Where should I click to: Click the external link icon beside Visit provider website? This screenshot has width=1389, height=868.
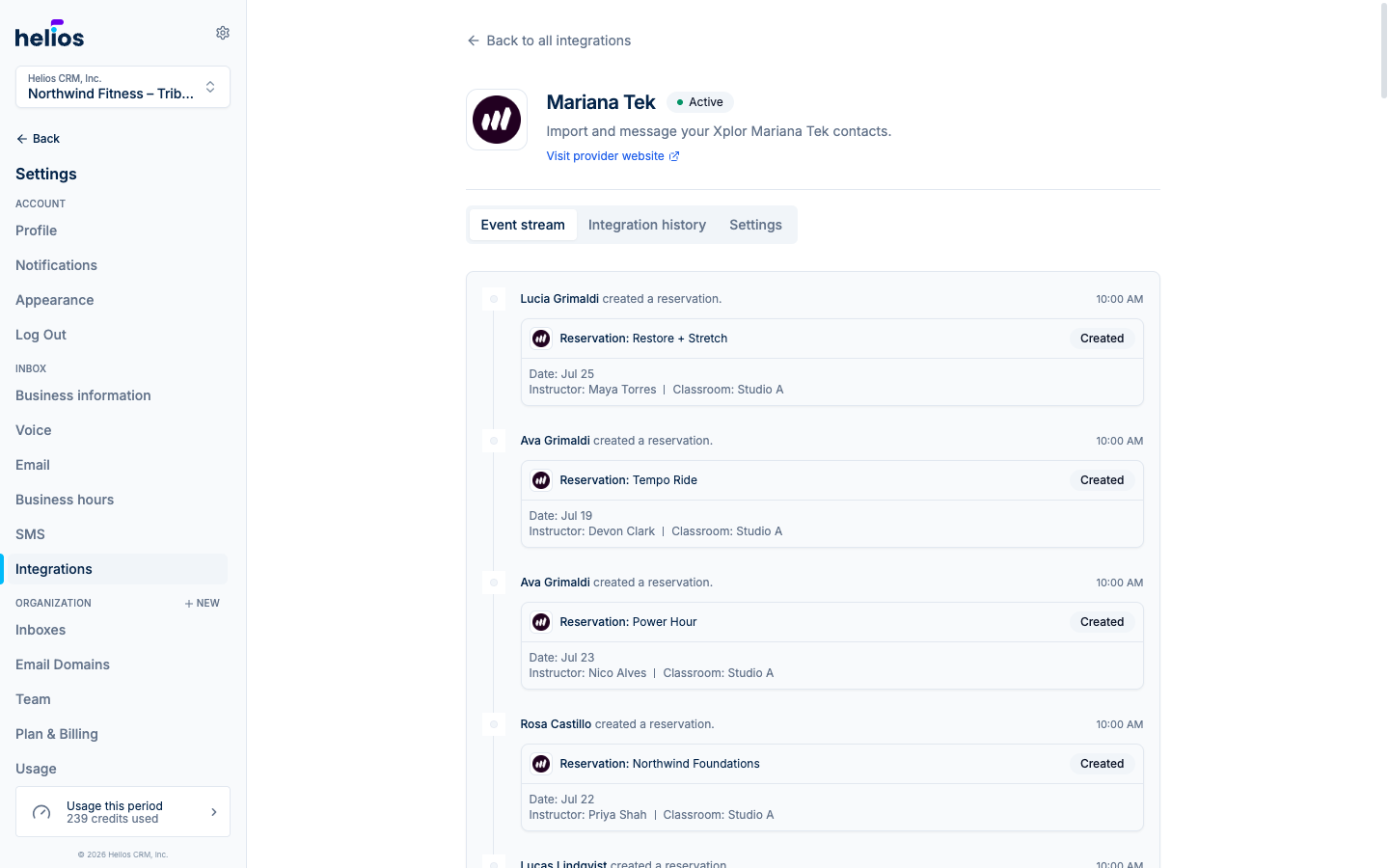674,156
